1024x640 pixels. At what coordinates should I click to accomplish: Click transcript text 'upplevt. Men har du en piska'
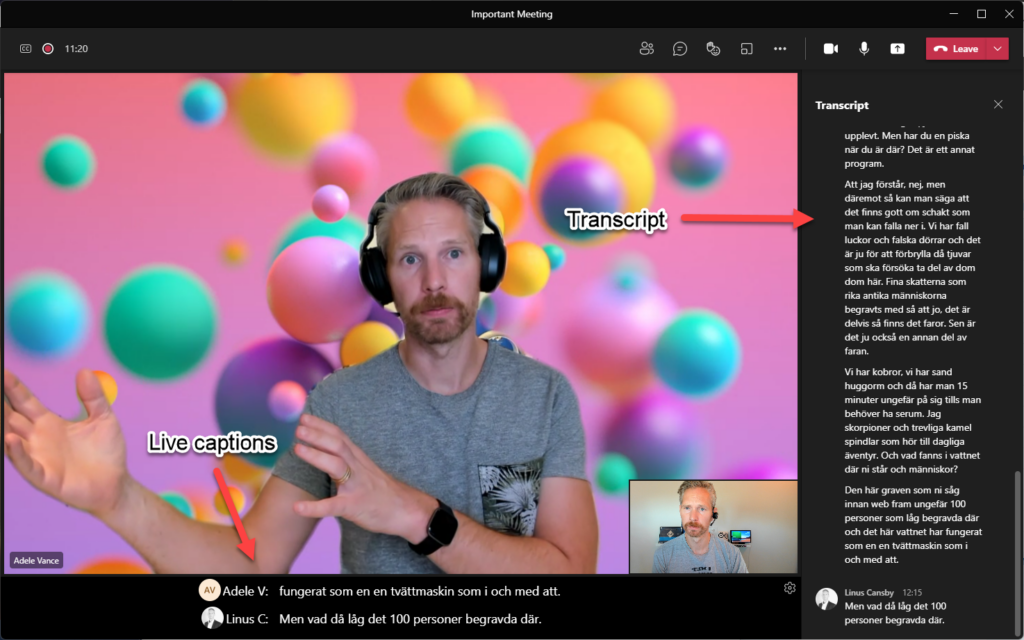(x=906, y=136)
